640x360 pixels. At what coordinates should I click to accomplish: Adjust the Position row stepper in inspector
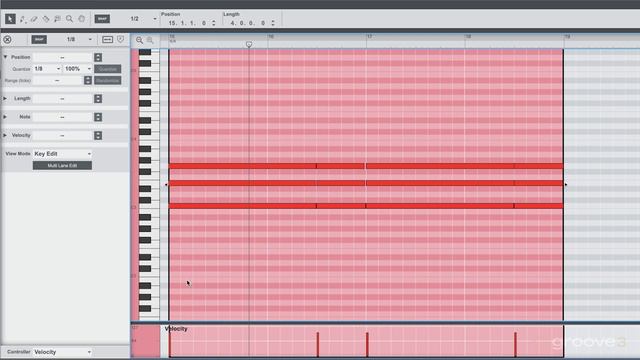(x=98, y=58)
